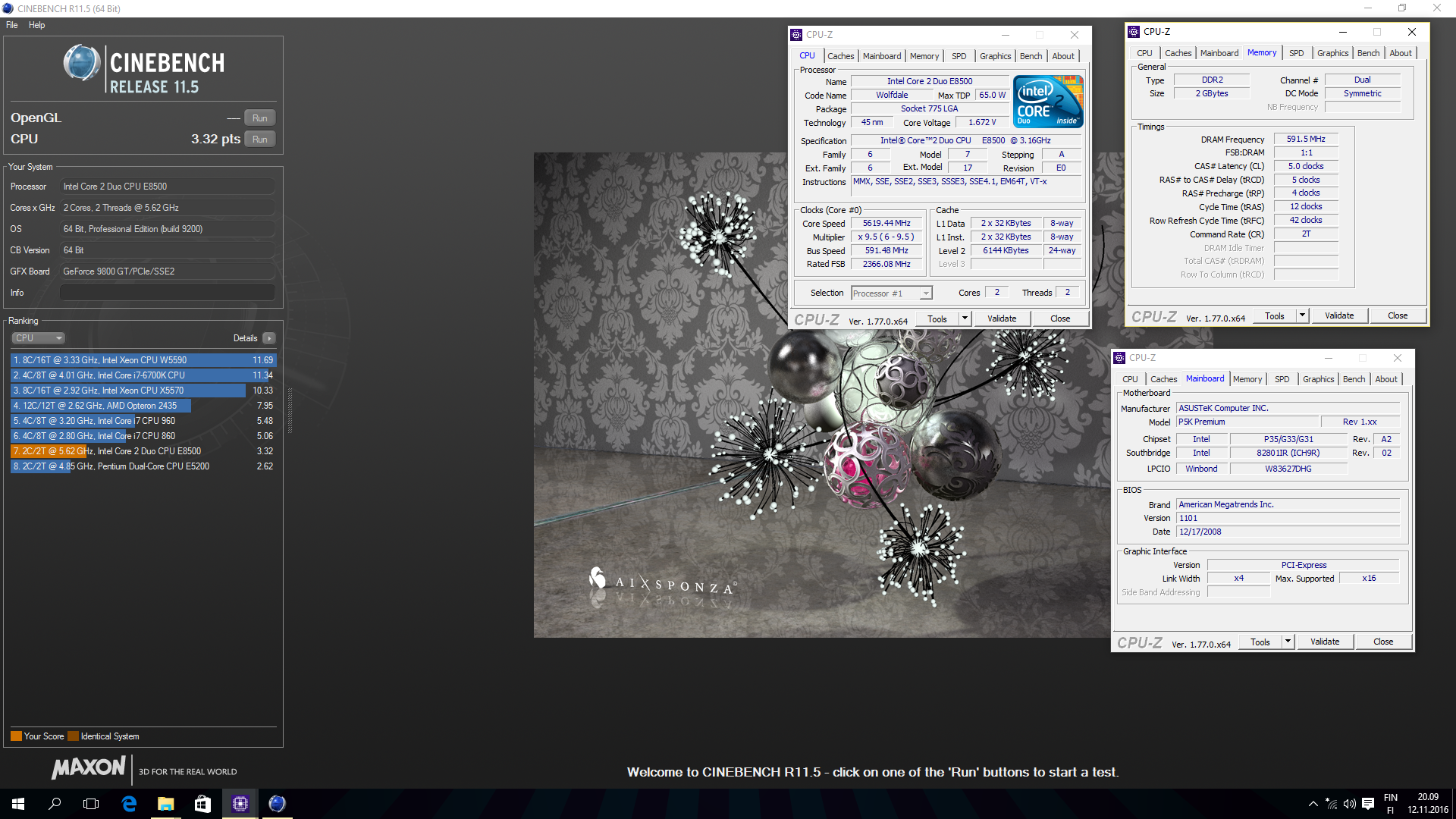
Task: Open volume control tray icon
Action: [1350, 804]
